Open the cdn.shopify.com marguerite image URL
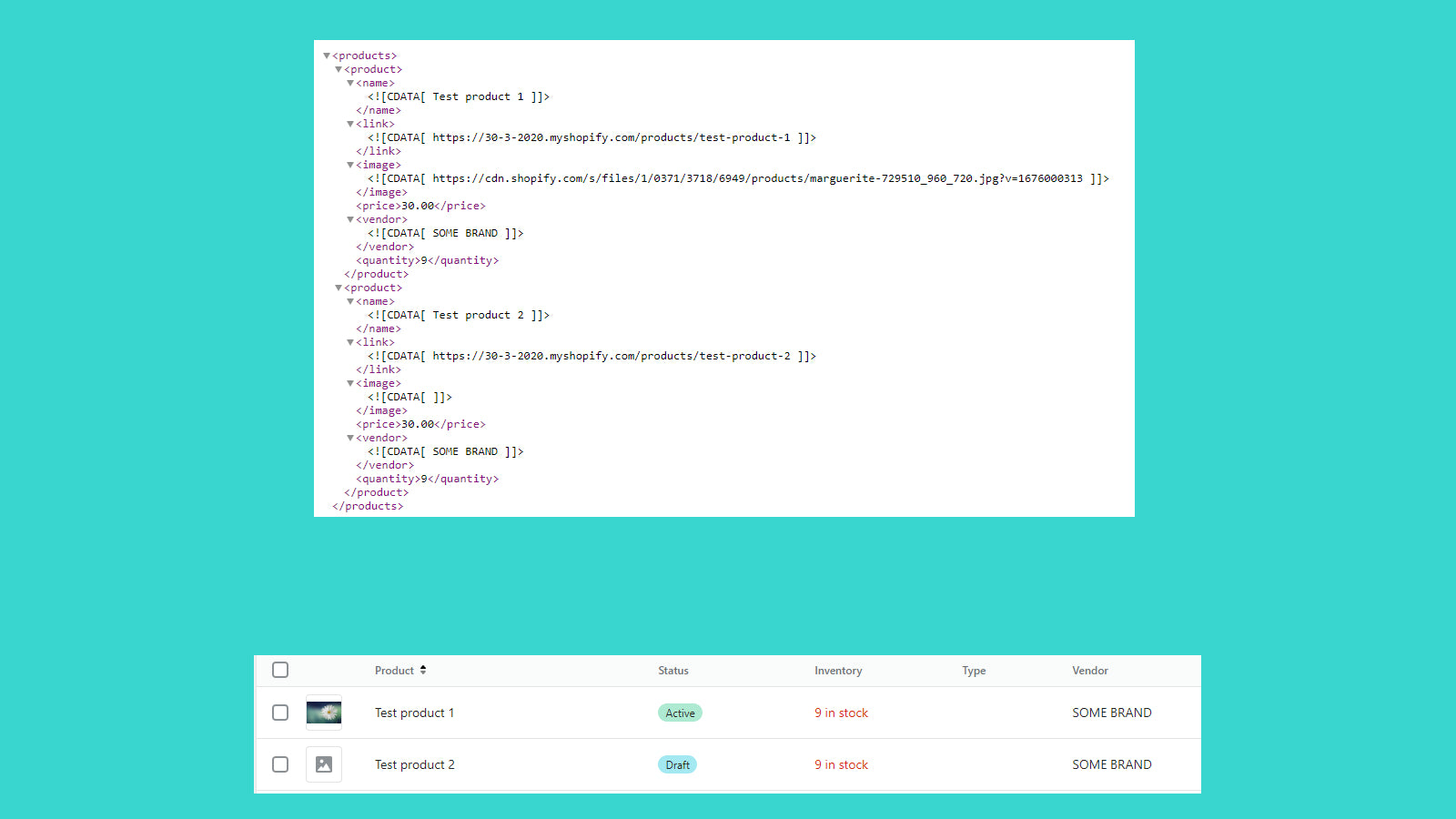The image size is (1456, 819). point(757,178)
